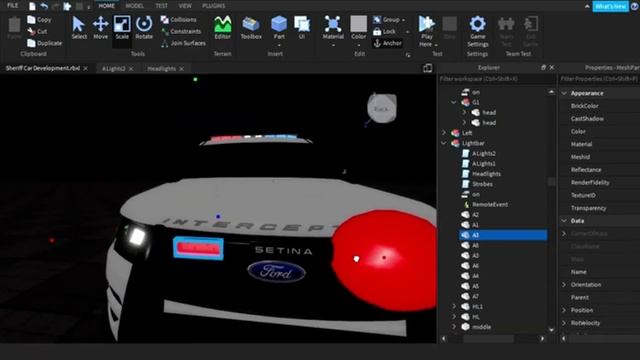Click the Color swatch in Edit
This screenshot has height=360, width=640.
(x=358, y=24)
